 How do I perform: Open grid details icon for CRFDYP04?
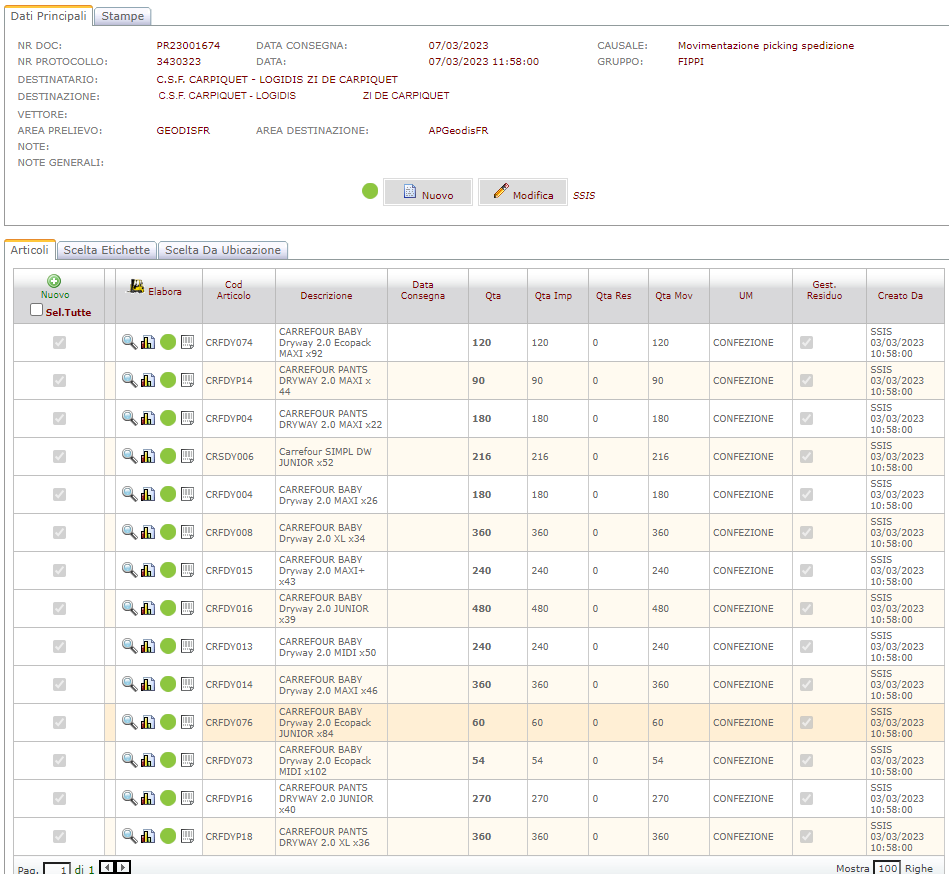(188, 418)
